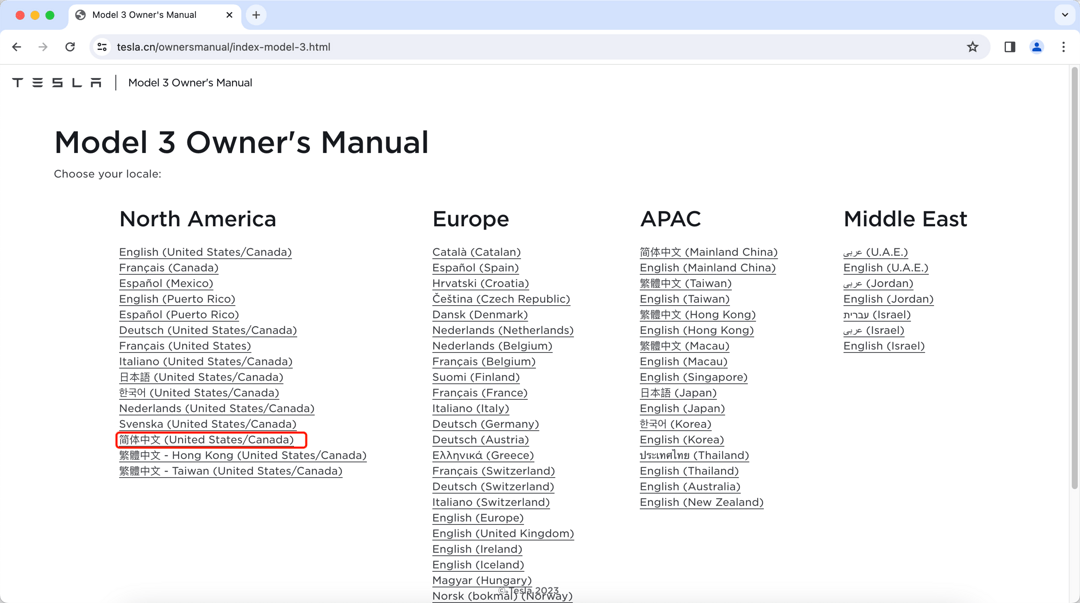Reload the page with the refresh icon

70,47
